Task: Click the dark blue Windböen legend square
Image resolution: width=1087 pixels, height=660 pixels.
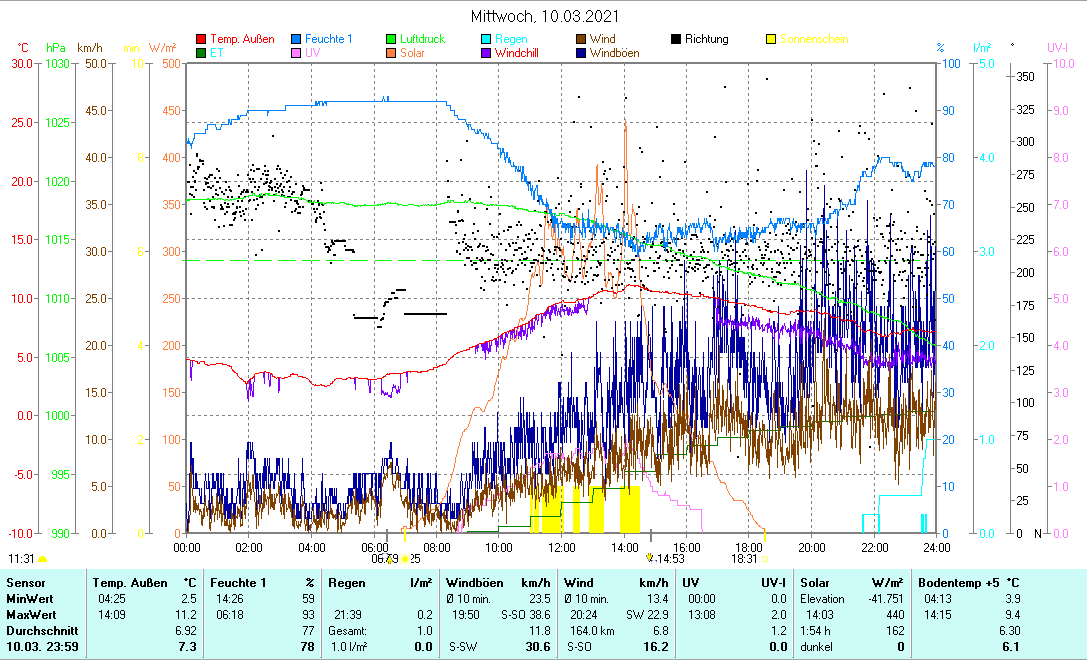Action: point(581,53)
